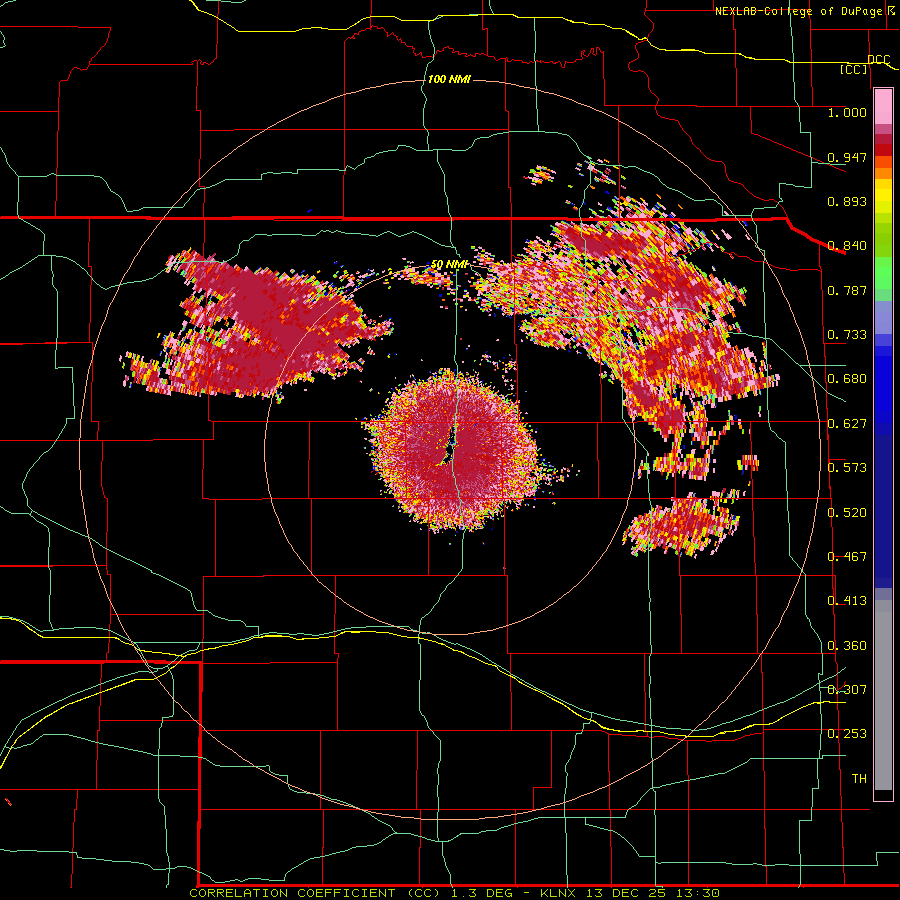Click the NEXLAB-College of DuPage watermark text
Image resolution: width=900 pixels, height=900 pixels.
(804, 11)
